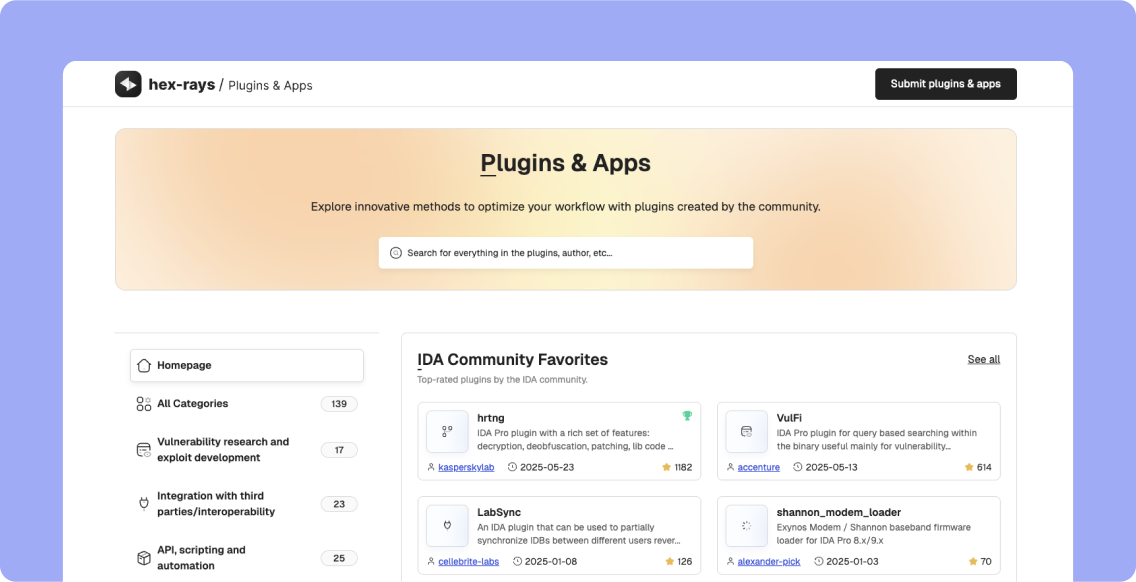Click the shannon_modem_loader thumbnail icon
This screenshot has width=1136, height=582.
tap(746, 526)
